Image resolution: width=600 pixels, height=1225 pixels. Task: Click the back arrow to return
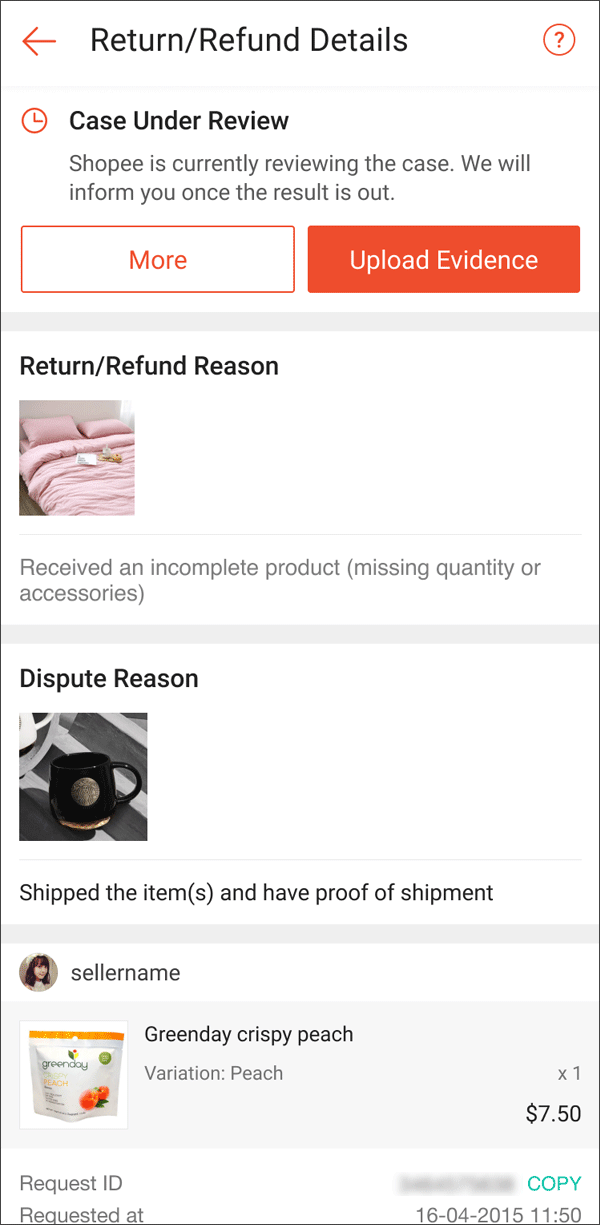click(x=38, y=40)
